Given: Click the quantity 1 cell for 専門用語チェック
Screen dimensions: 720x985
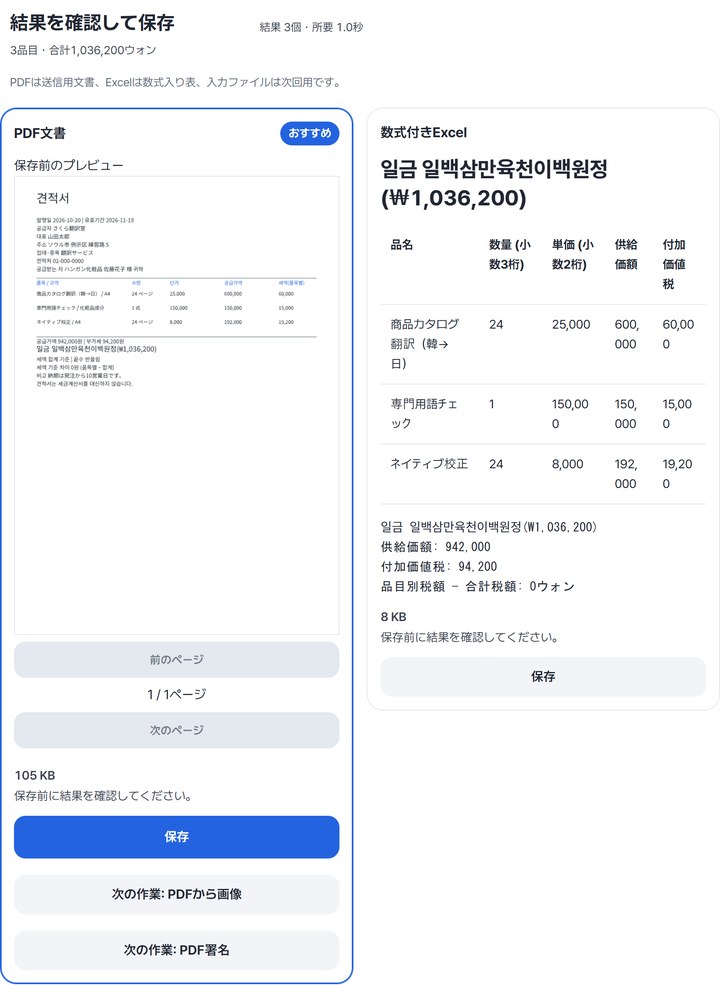Looking at the screenshot, I should pyautogui.click(x=492, y=404).
